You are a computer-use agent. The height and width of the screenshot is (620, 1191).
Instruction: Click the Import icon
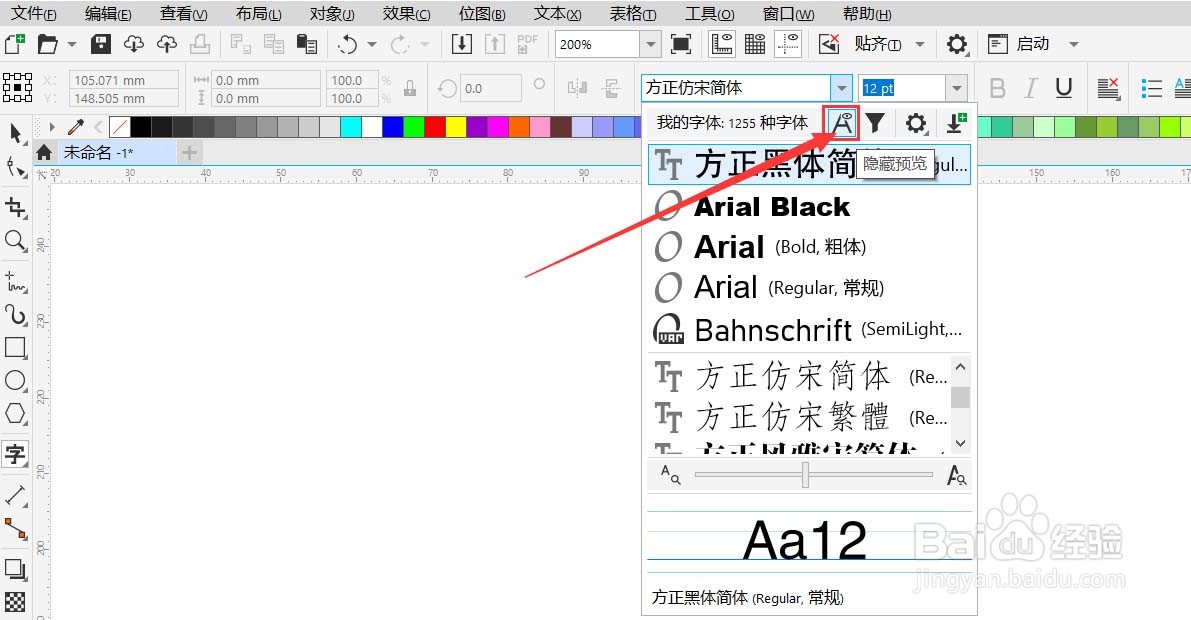tap(461, 44)
